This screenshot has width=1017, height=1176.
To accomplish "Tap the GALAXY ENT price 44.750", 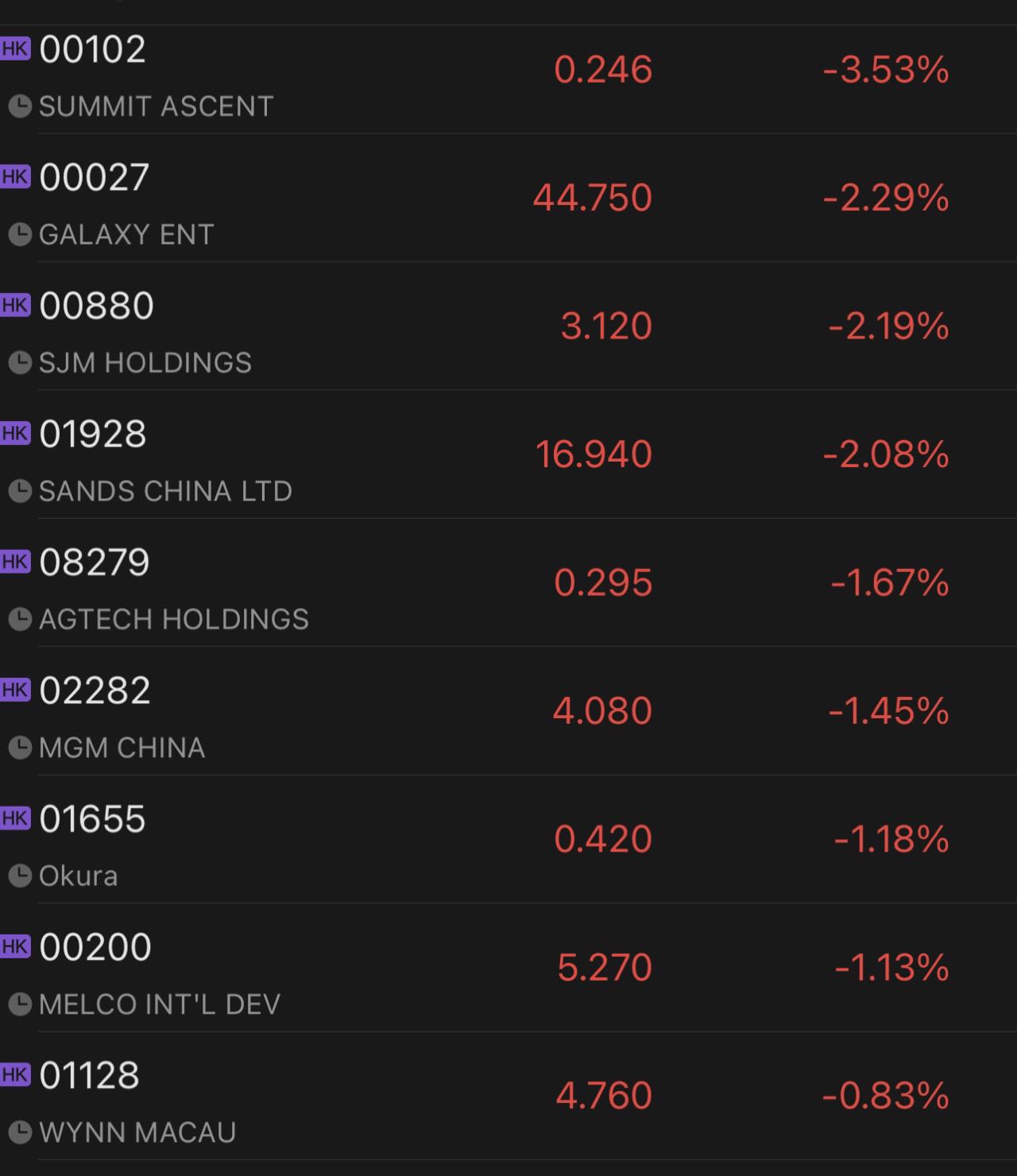I will 593,197.
